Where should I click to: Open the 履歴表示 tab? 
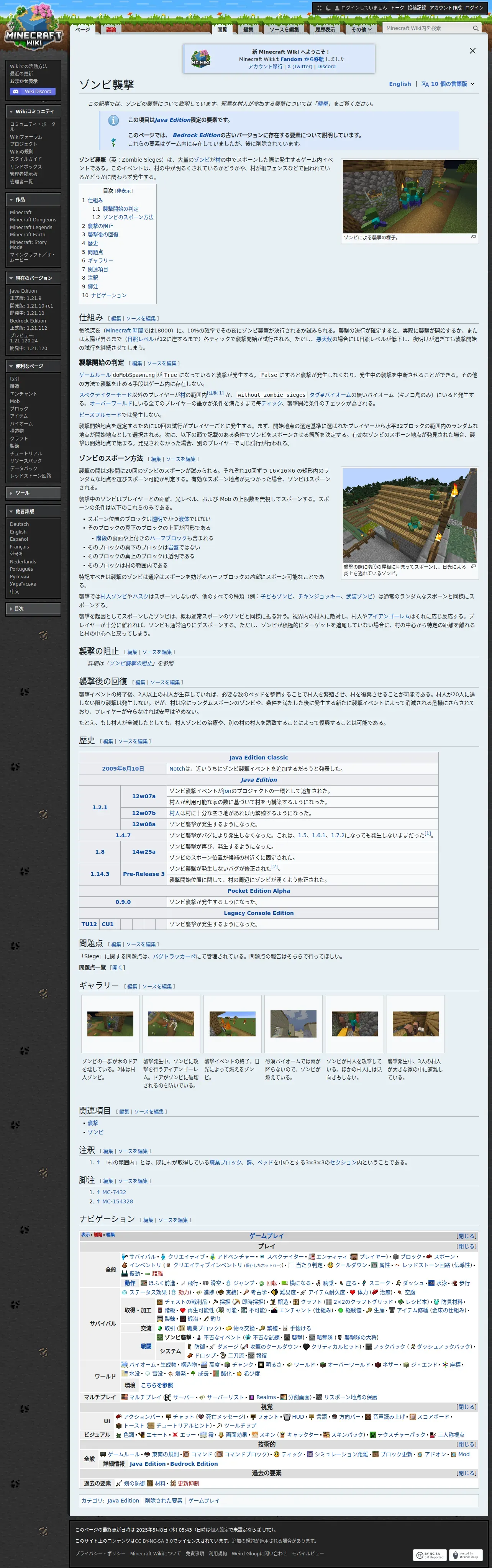point(325,29)
